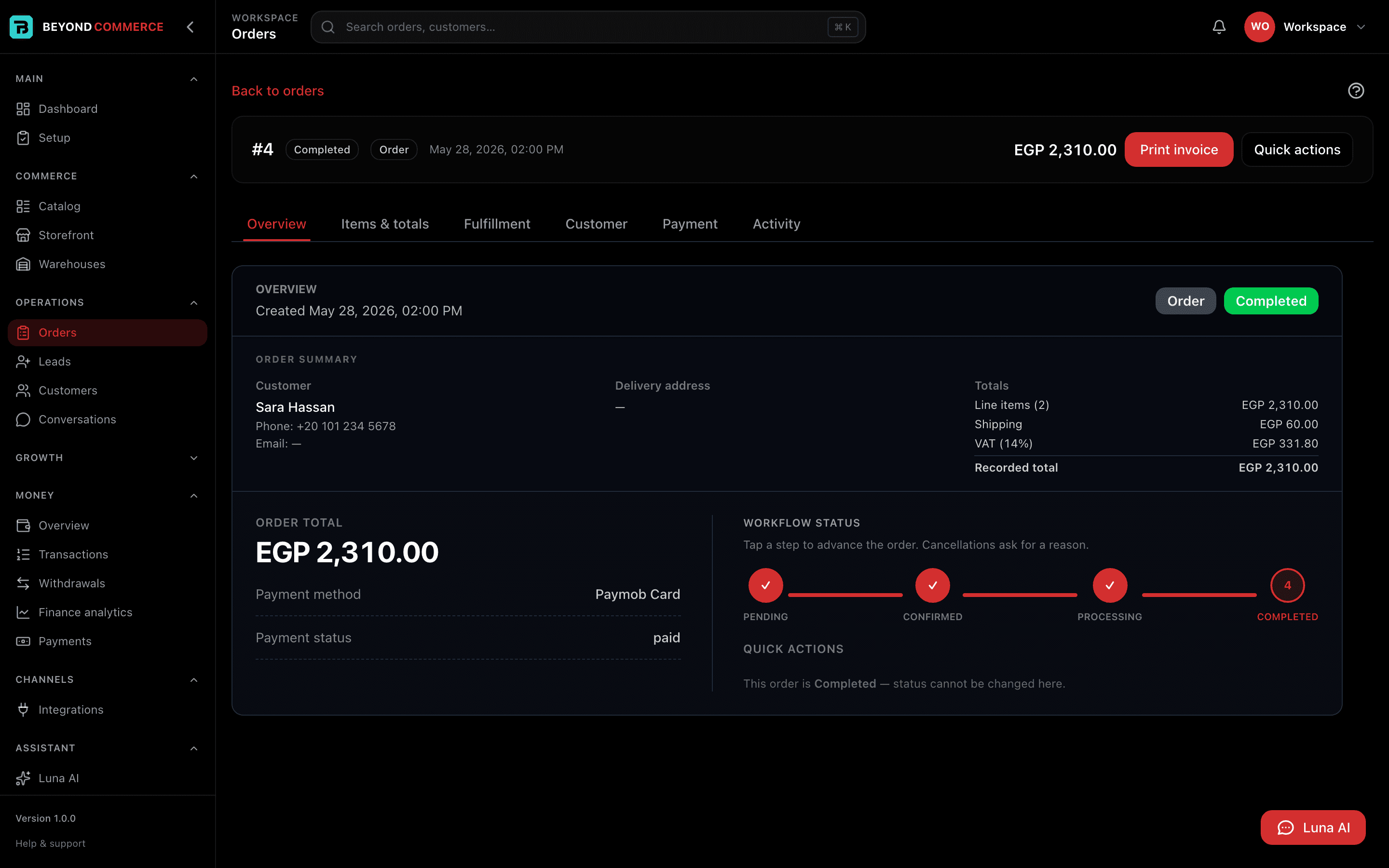Open the Fulfillment tab
This screenshot has height=868, width=1389.
point(497,224)
